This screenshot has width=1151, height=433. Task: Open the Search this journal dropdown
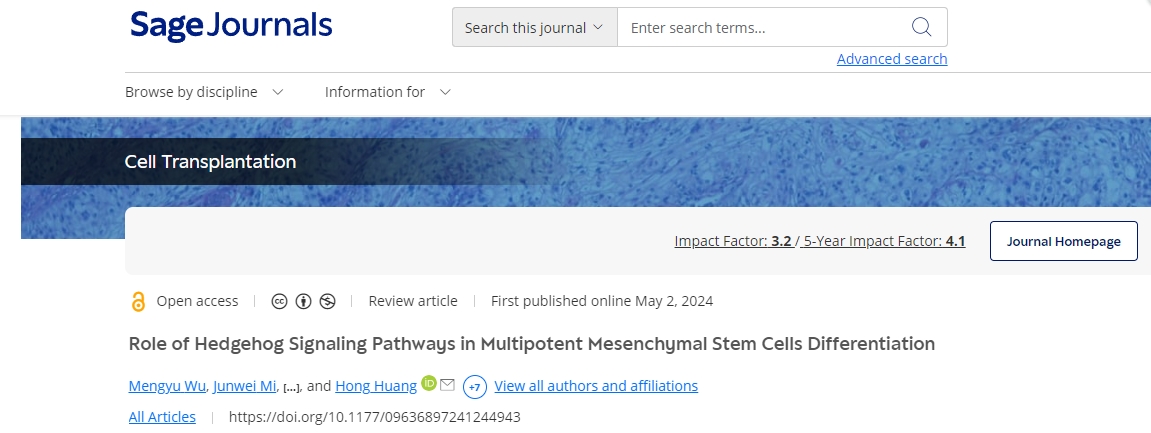coord(534,27)
